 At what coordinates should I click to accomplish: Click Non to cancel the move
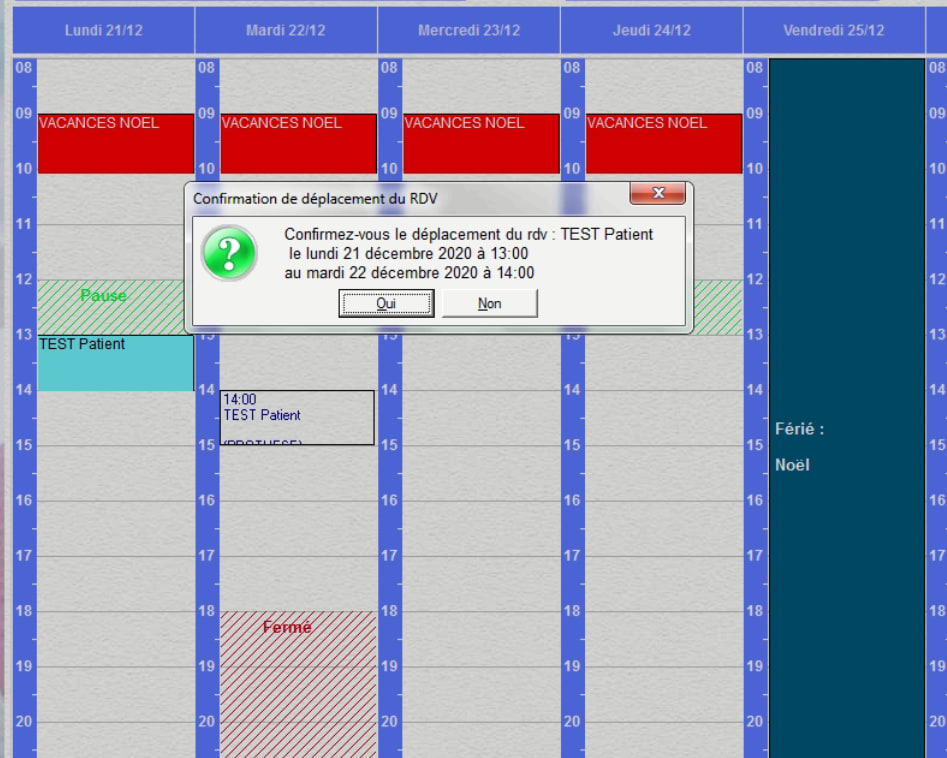tap(490, 303)
